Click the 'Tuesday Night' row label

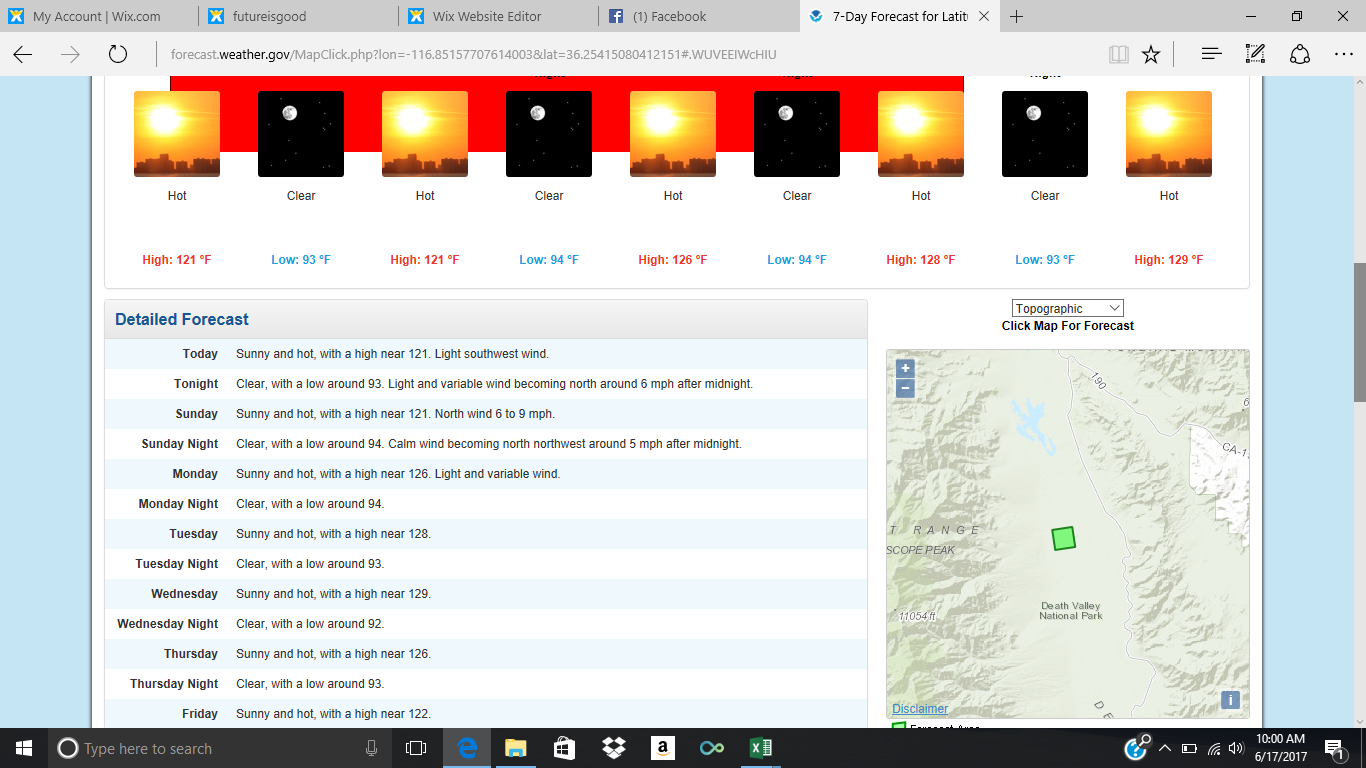coord(177,564)
